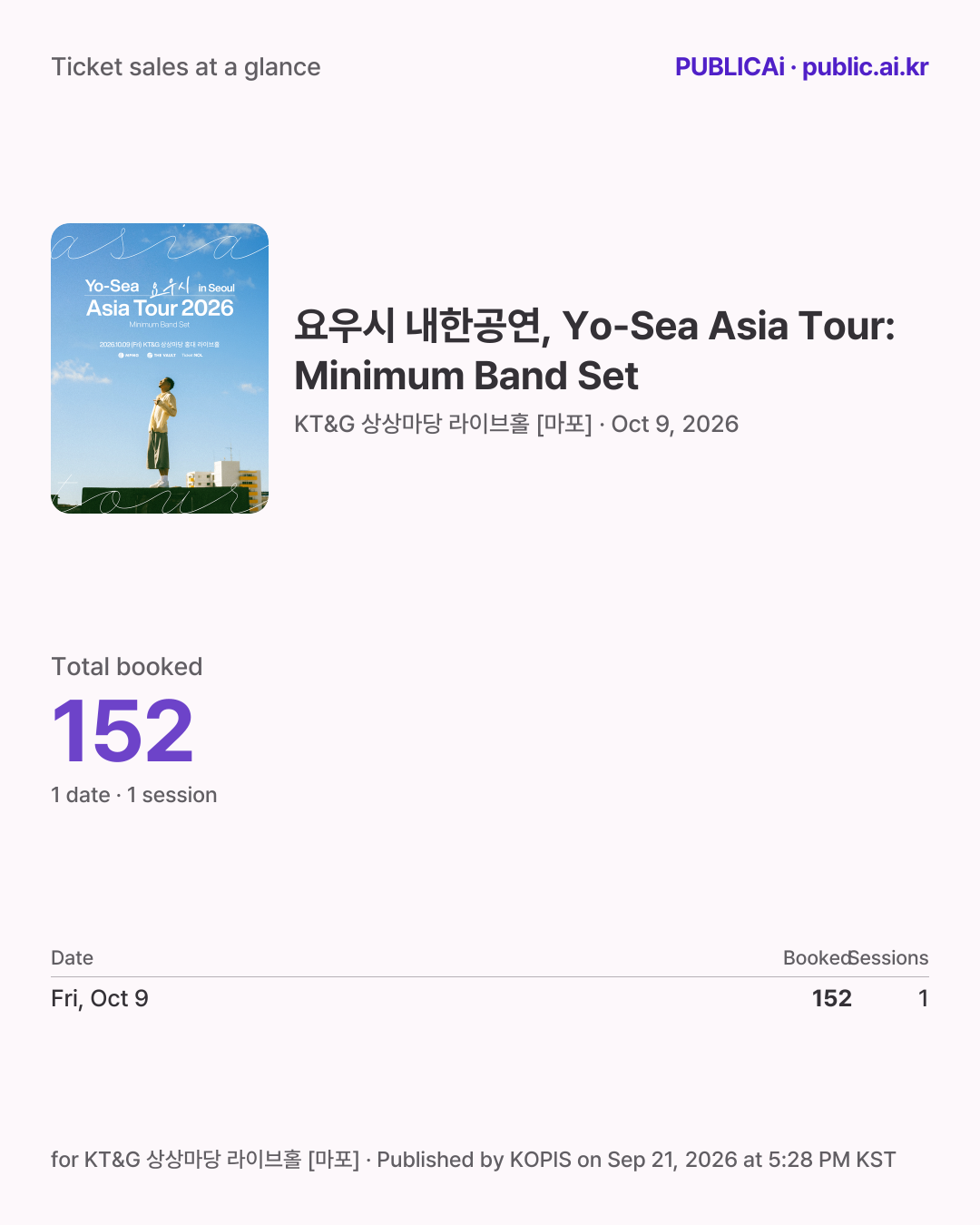Click the Booked column header
Image resolution: width=980 pixels, height=1225 pixels.
tap(817, 958)
